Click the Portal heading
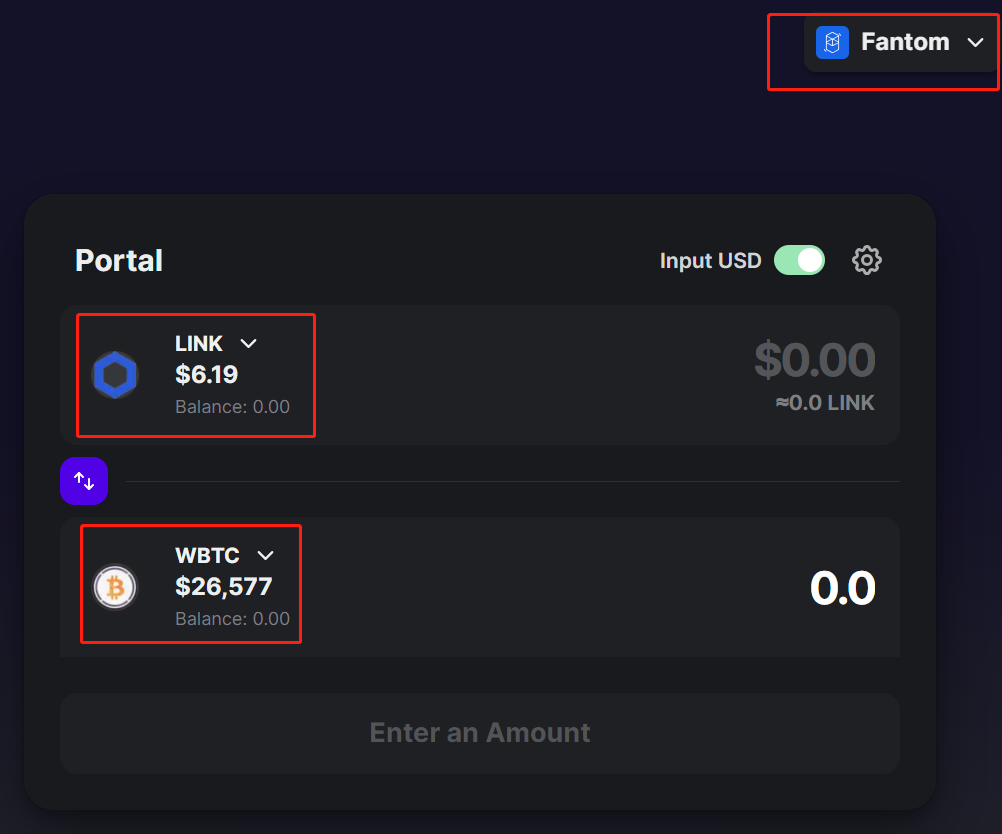 (119, 261)
